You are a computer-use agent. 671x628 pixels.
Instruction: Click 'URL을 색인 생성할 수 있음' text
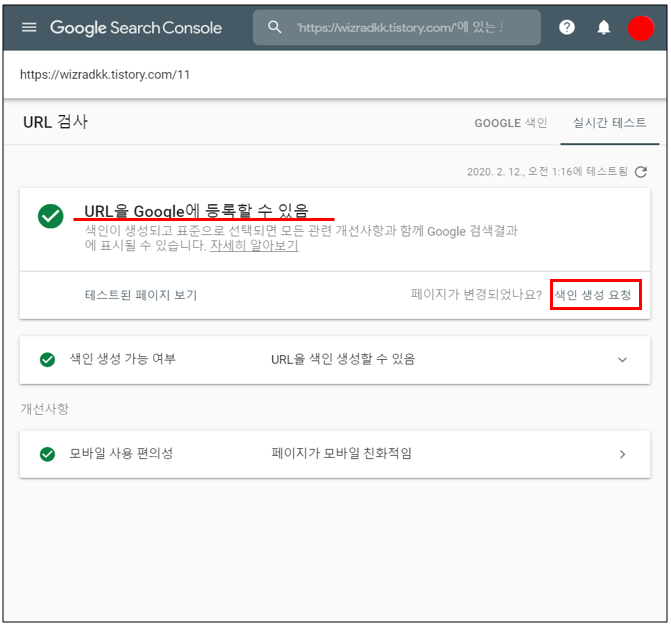343,359
